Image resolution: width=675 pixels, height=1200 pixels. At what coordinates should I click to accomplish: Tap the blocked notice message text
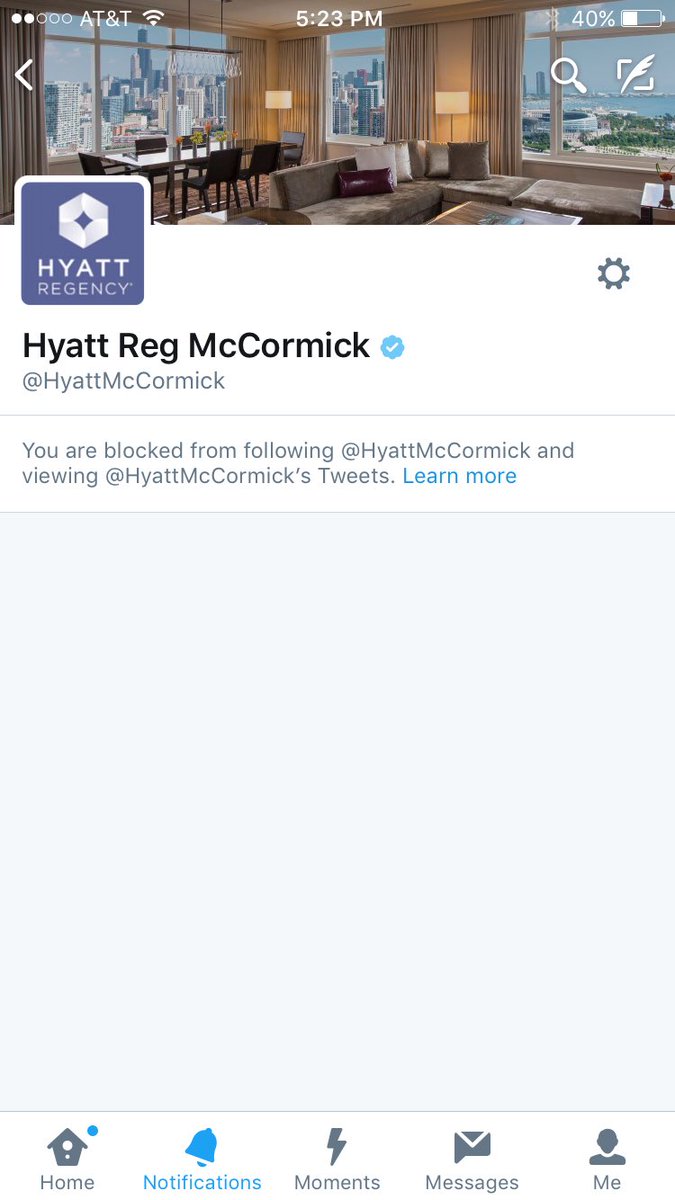[x=298, y=463]
